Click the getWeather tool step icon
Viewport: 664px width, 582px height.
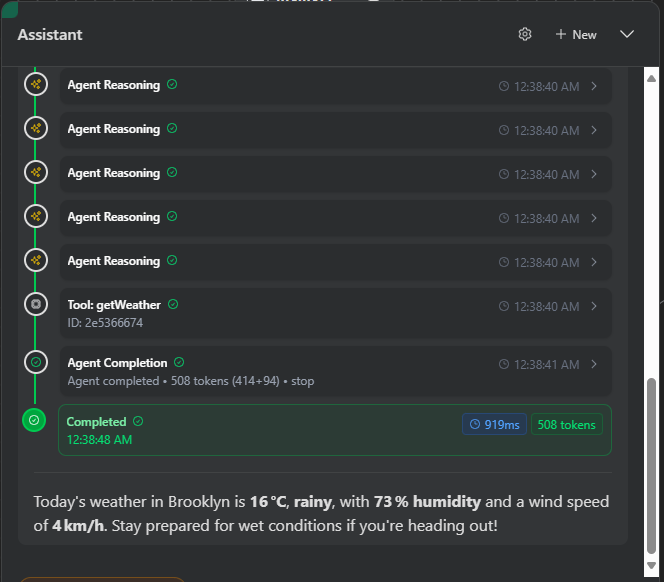point(36,304)
